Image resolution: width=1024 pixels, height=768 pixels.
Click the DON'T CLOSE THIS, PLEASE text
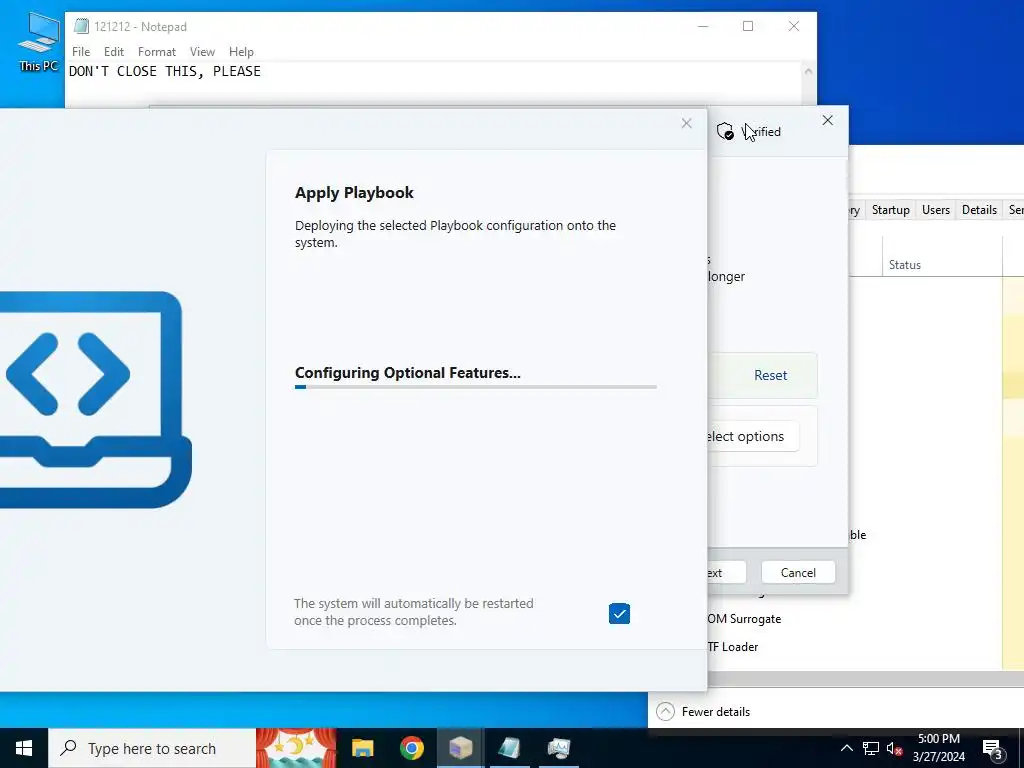pos(165,71)
